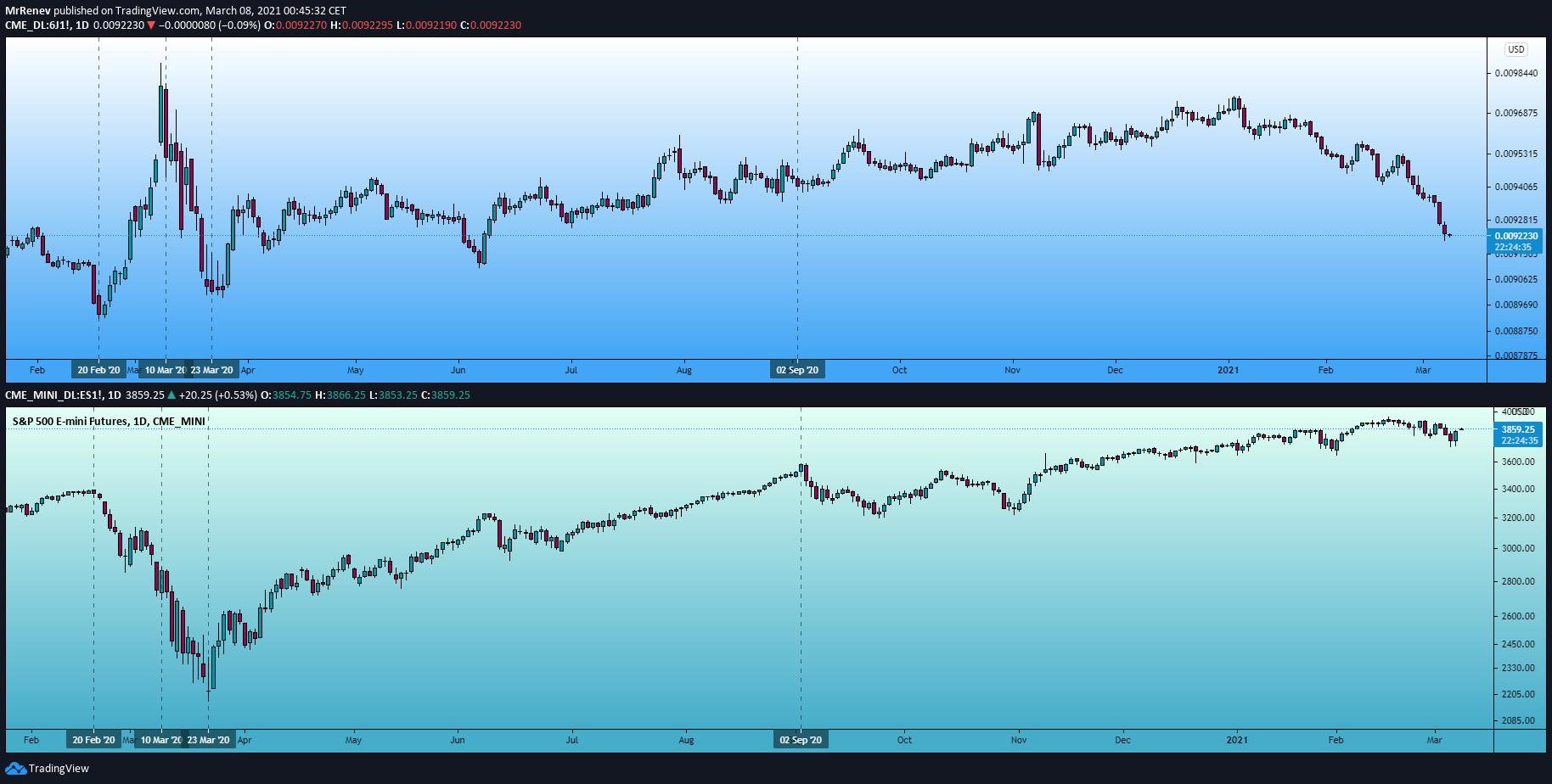Click the 0.0092815 price axis value

[x=1516, y=220]
